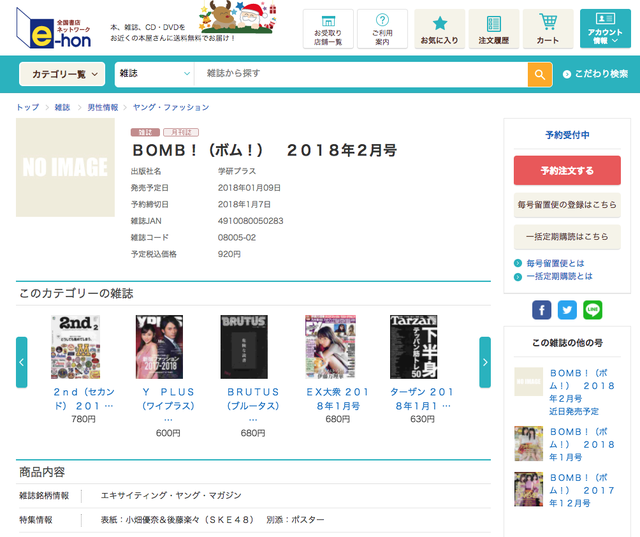This screenshot has height=537, width=640.
Task: Share on LINE
Action: click(593, 310)
